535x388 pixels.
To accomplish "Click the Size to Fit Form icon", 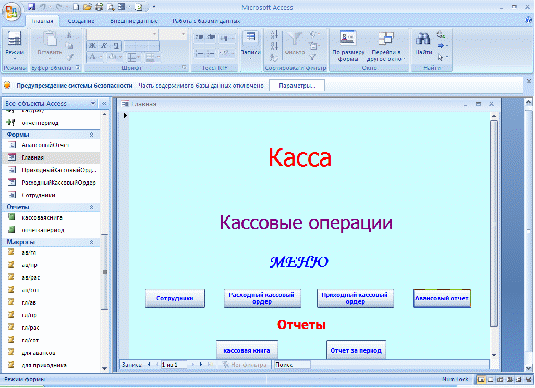I will [x=348, y=38].
